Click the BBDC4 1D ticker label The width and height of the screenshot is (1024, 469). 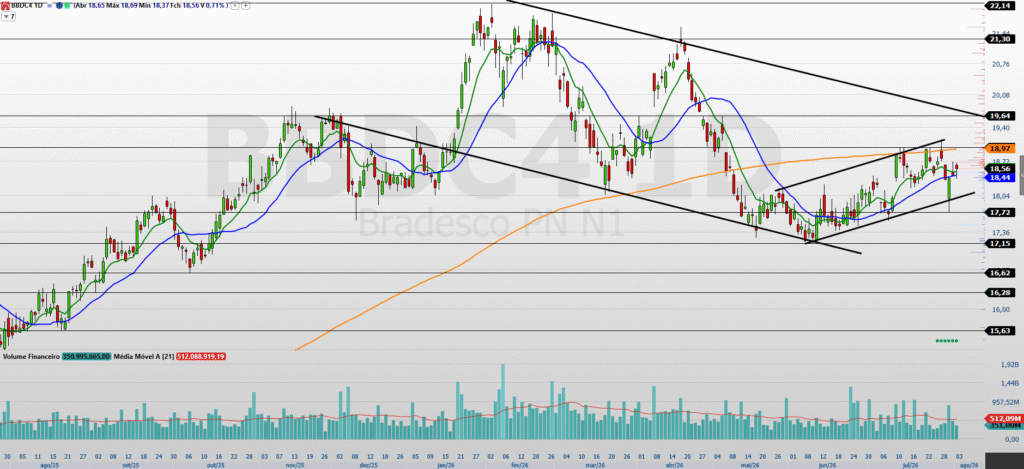coord(27,6)
